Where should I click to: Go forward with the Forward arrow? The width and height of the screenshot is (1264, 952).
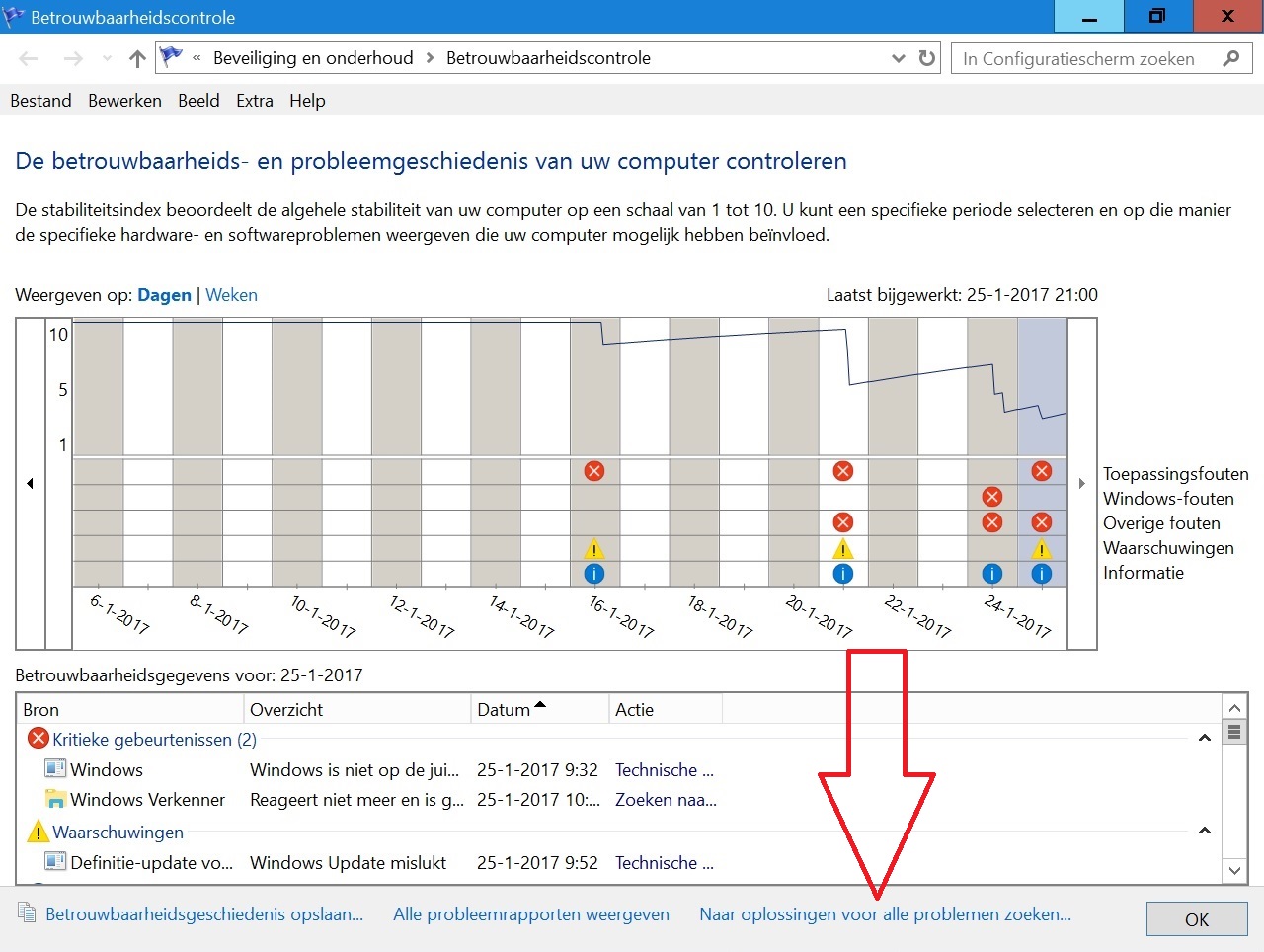73,59
